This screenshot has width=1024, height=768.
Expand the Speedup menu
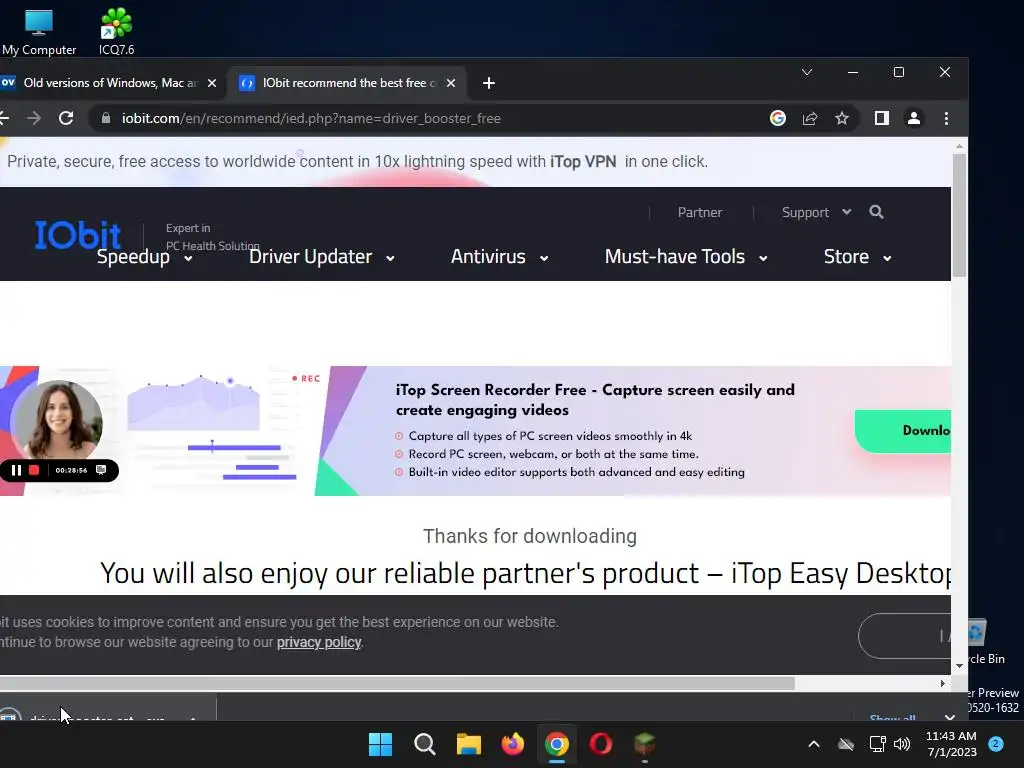click(144, 257)
